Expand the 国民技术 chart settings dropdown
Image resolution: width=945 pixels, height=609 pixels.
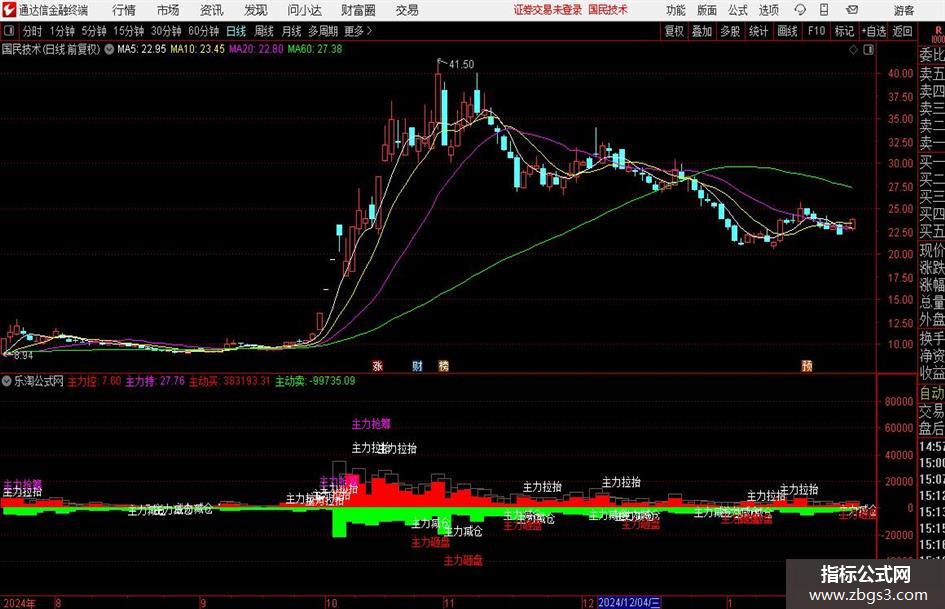(x=109, y=49)
